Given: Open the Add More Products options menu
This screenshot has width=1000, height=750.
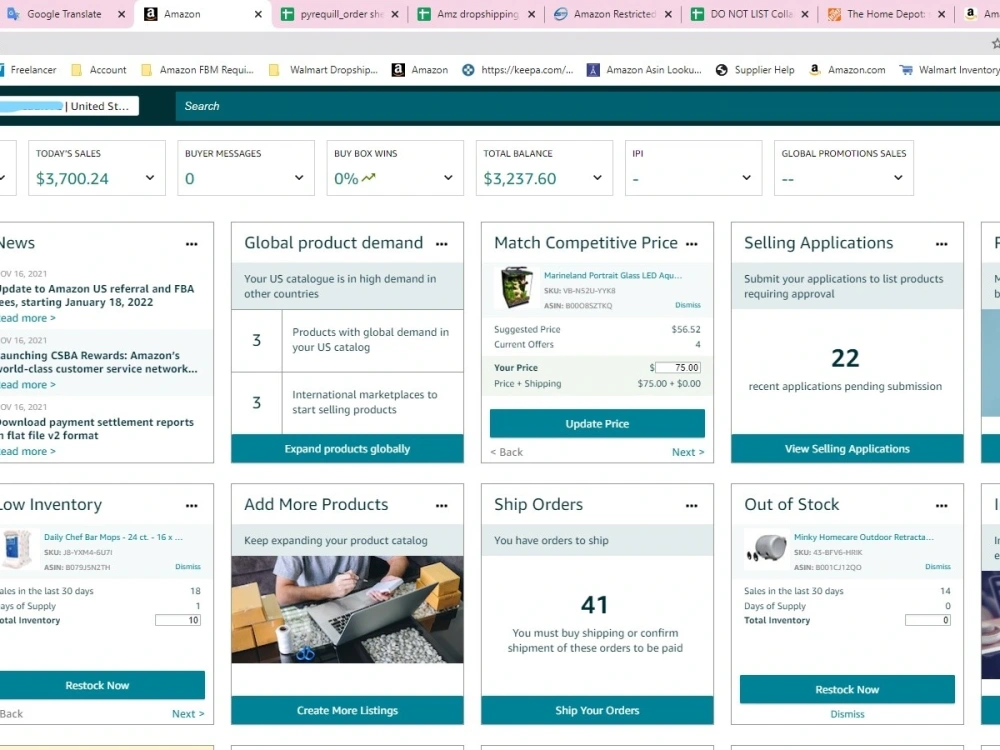Looking at the screenshot, I should 441,506.
